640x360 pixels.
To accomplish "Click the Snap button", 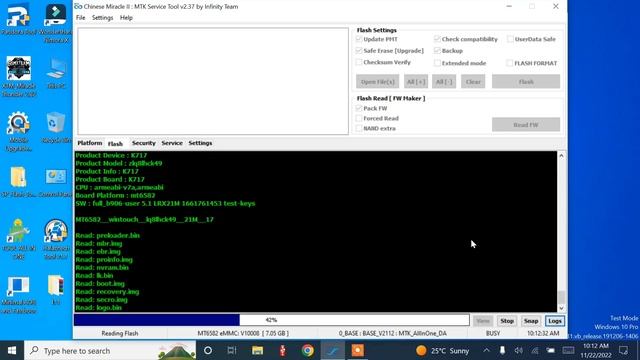I will tap(531, 321).
